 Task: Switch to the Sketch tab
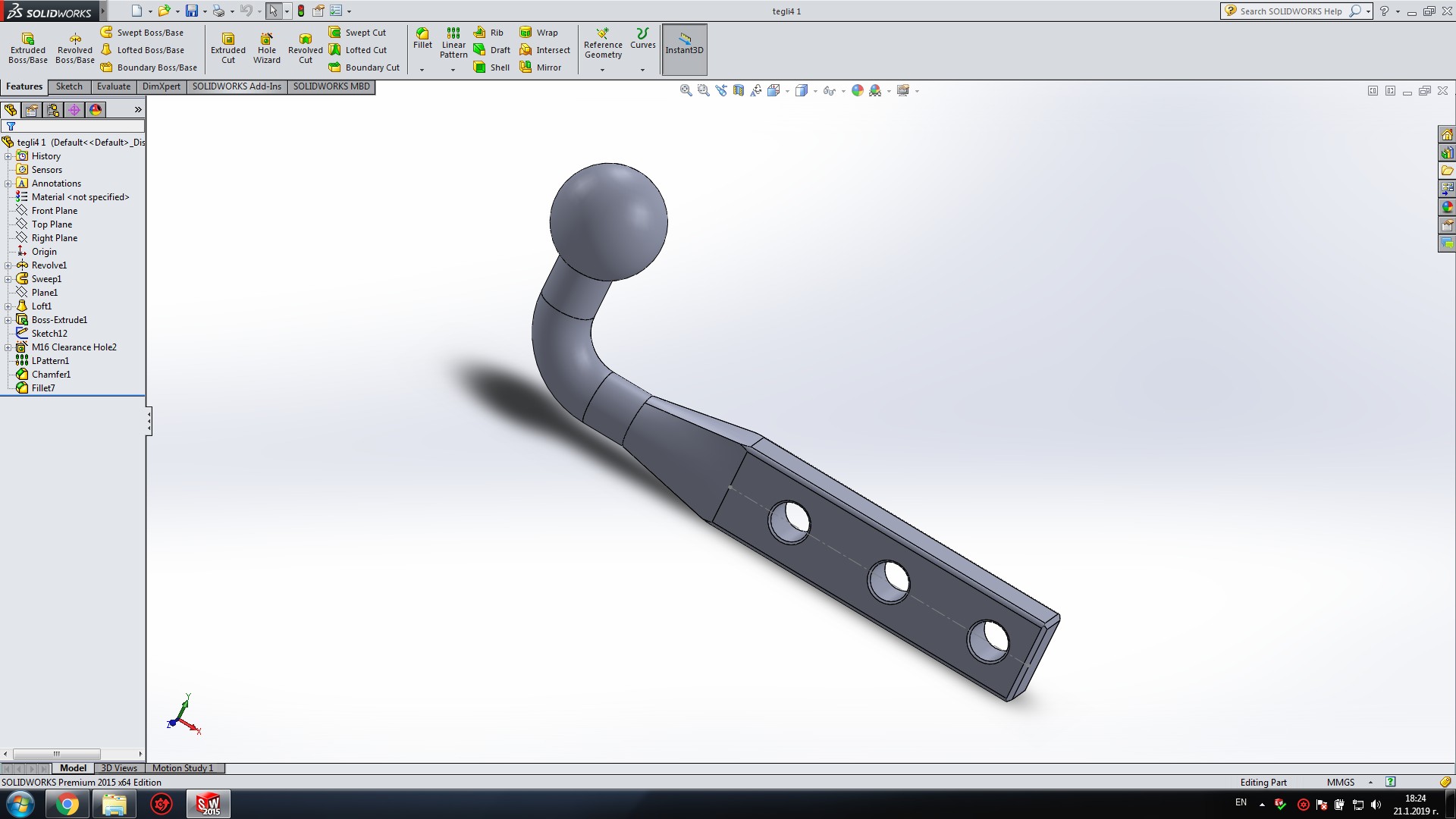pos(69,86)
